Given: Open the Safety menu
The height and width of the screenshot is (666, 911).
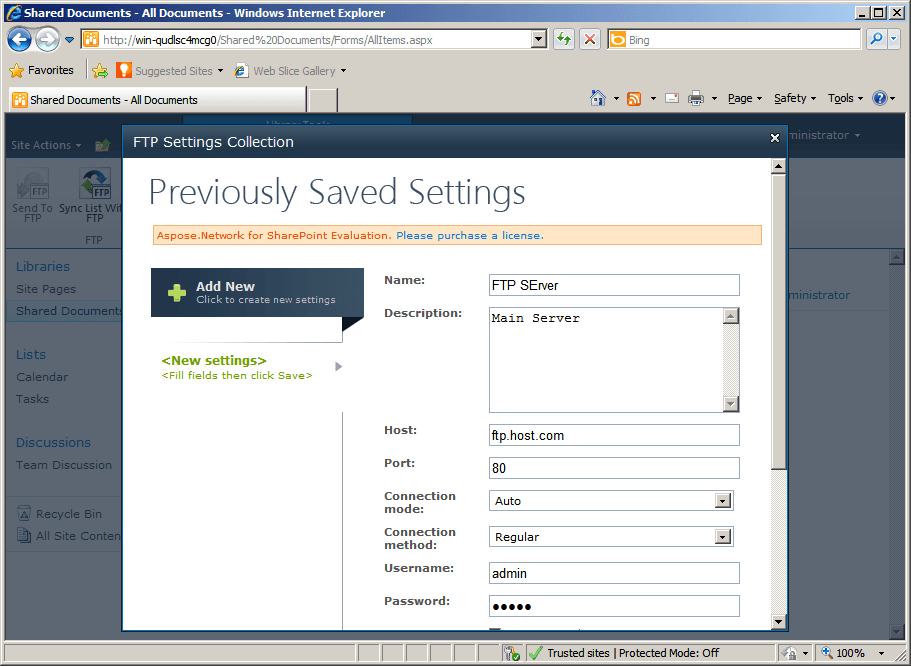Looking at the screenshot, I should pyautogui.click(x=795, y=98).
